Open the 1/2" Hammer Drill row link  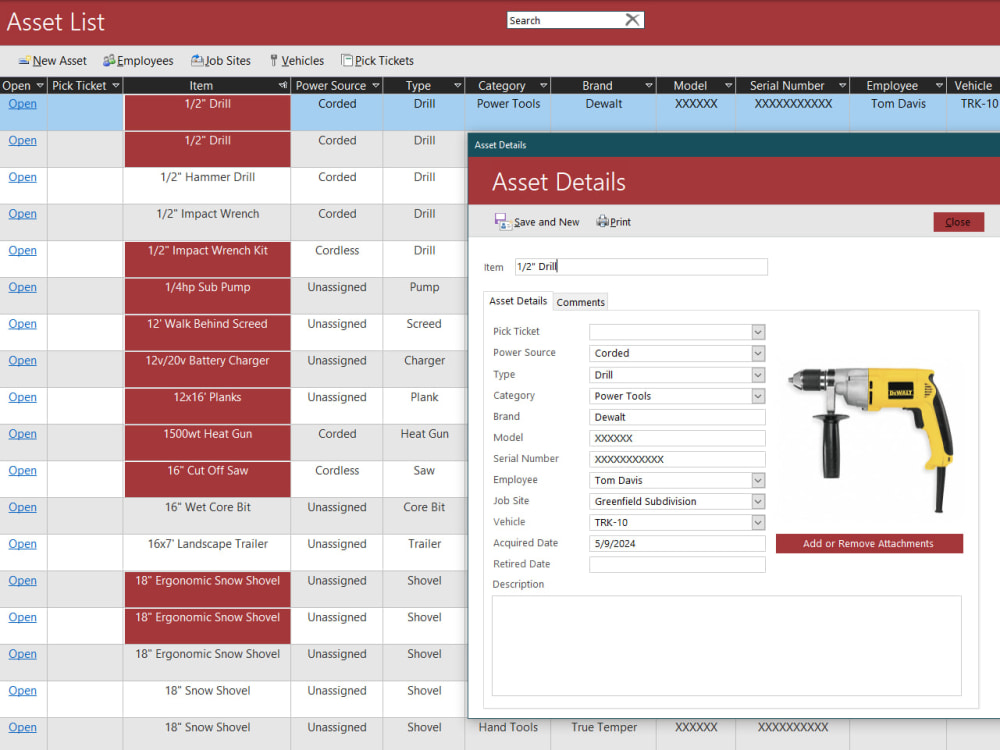22,177
